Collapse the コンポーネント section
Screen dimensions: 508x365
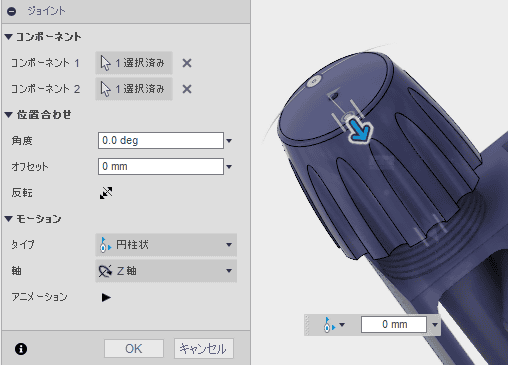(9, 37)
